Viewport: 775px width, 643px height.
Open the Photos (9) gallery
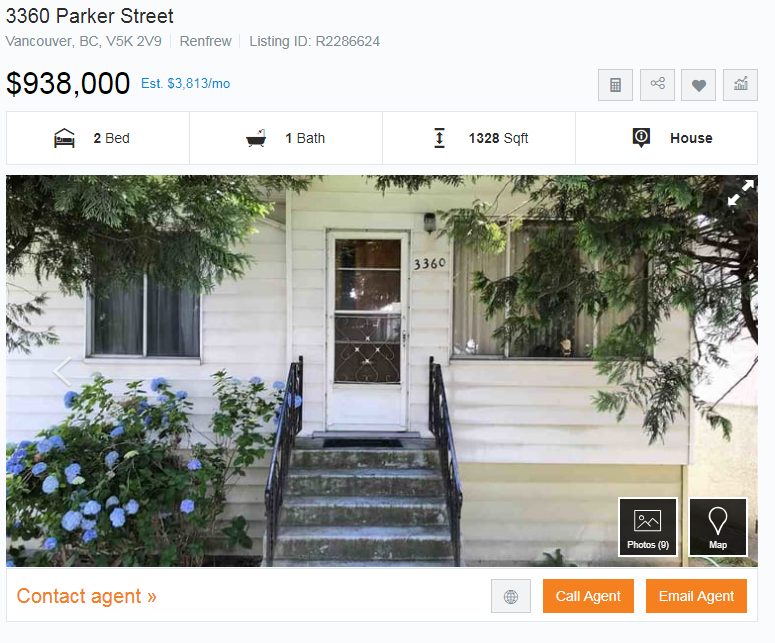(x=647, y=527)
